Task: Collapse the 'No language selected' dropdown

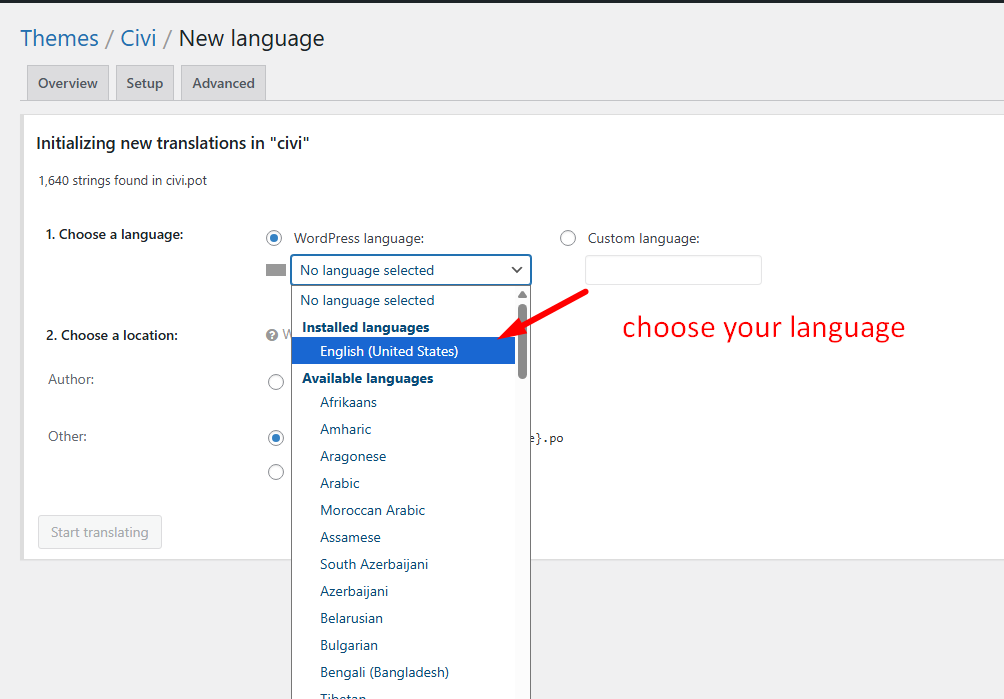Action: (410, 270)
